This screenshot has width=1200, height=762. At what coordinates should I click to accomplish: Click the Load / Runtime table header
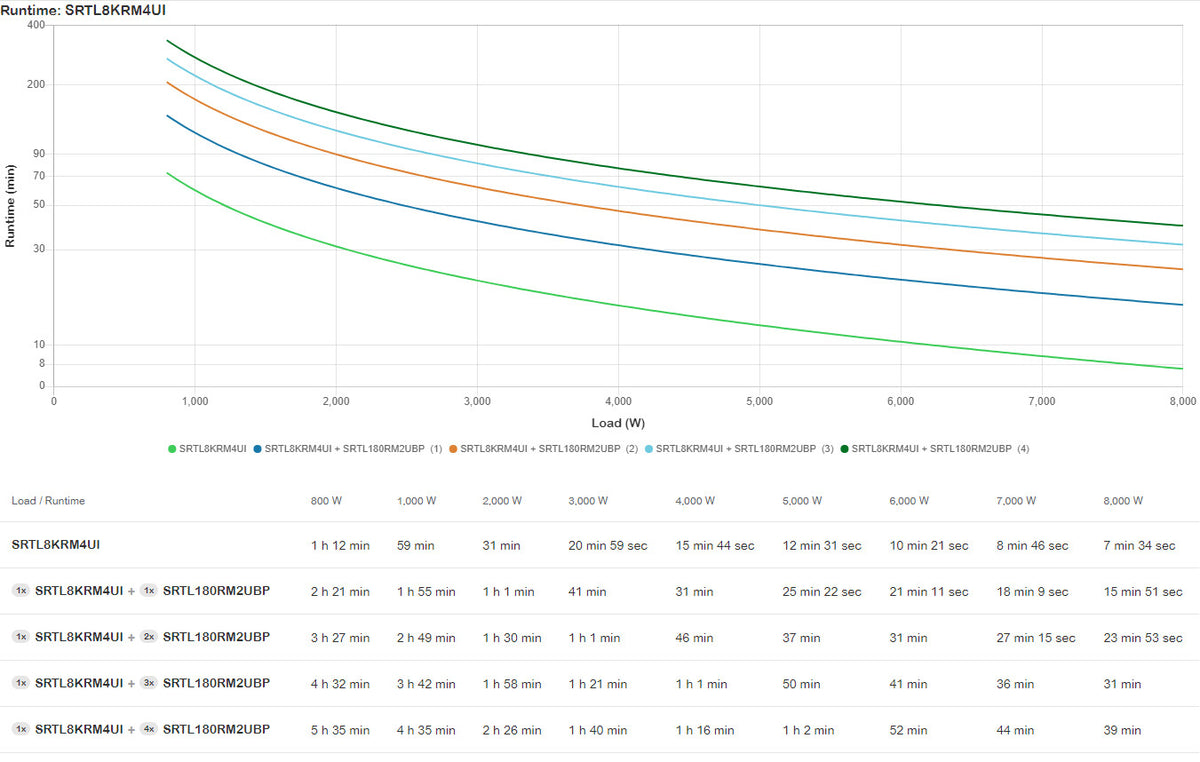48,501
